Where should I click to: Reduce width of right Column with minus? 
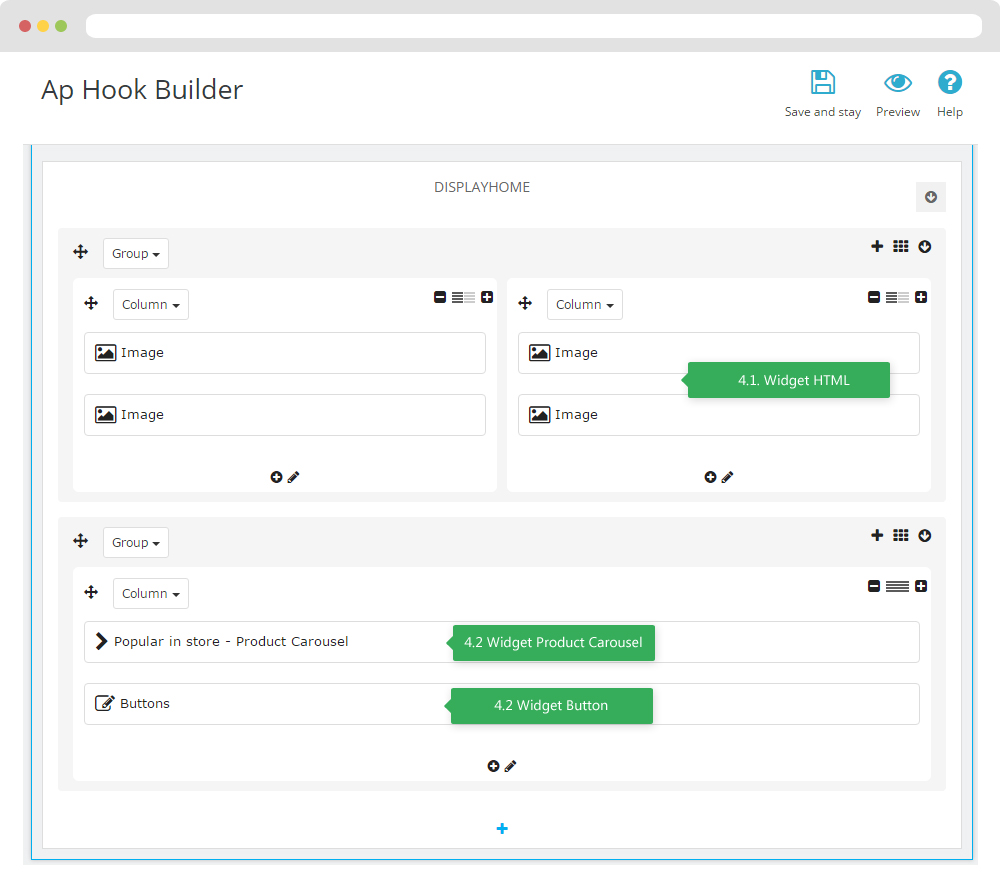[x=874, y=297]
